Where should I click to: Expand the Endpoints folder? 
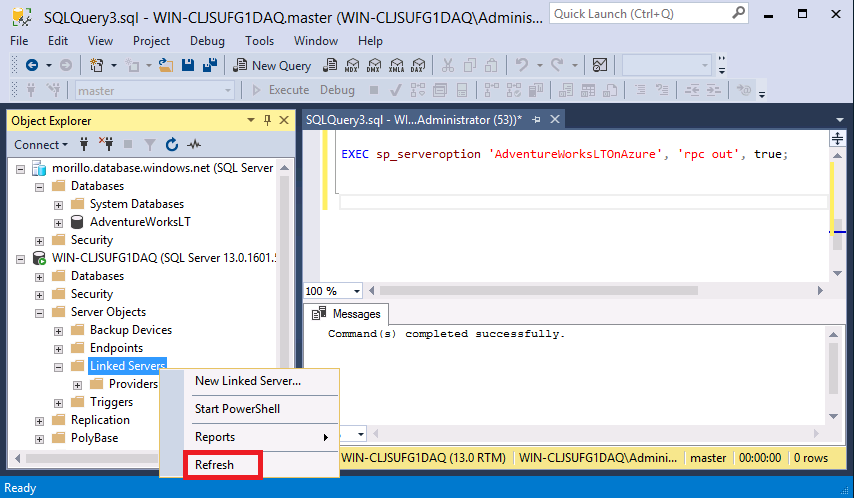point(58,349)
